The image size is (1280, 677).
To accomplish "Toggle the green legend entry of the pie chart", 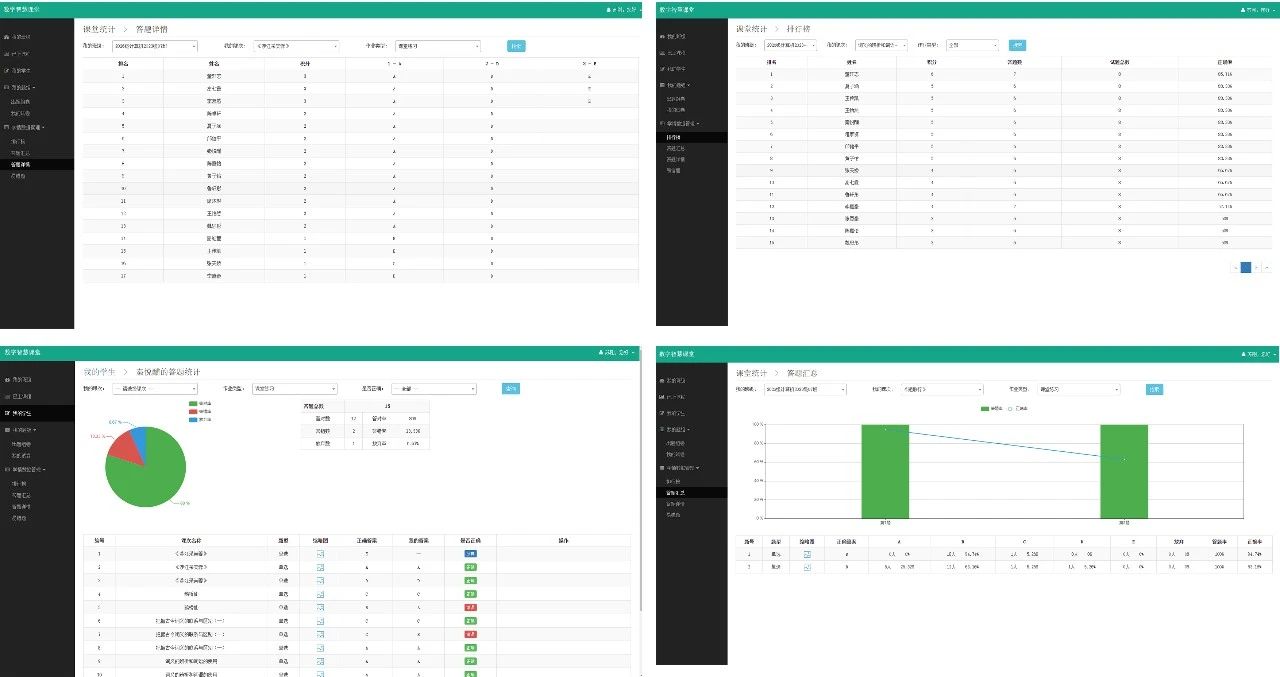I will tap(194, 404).
